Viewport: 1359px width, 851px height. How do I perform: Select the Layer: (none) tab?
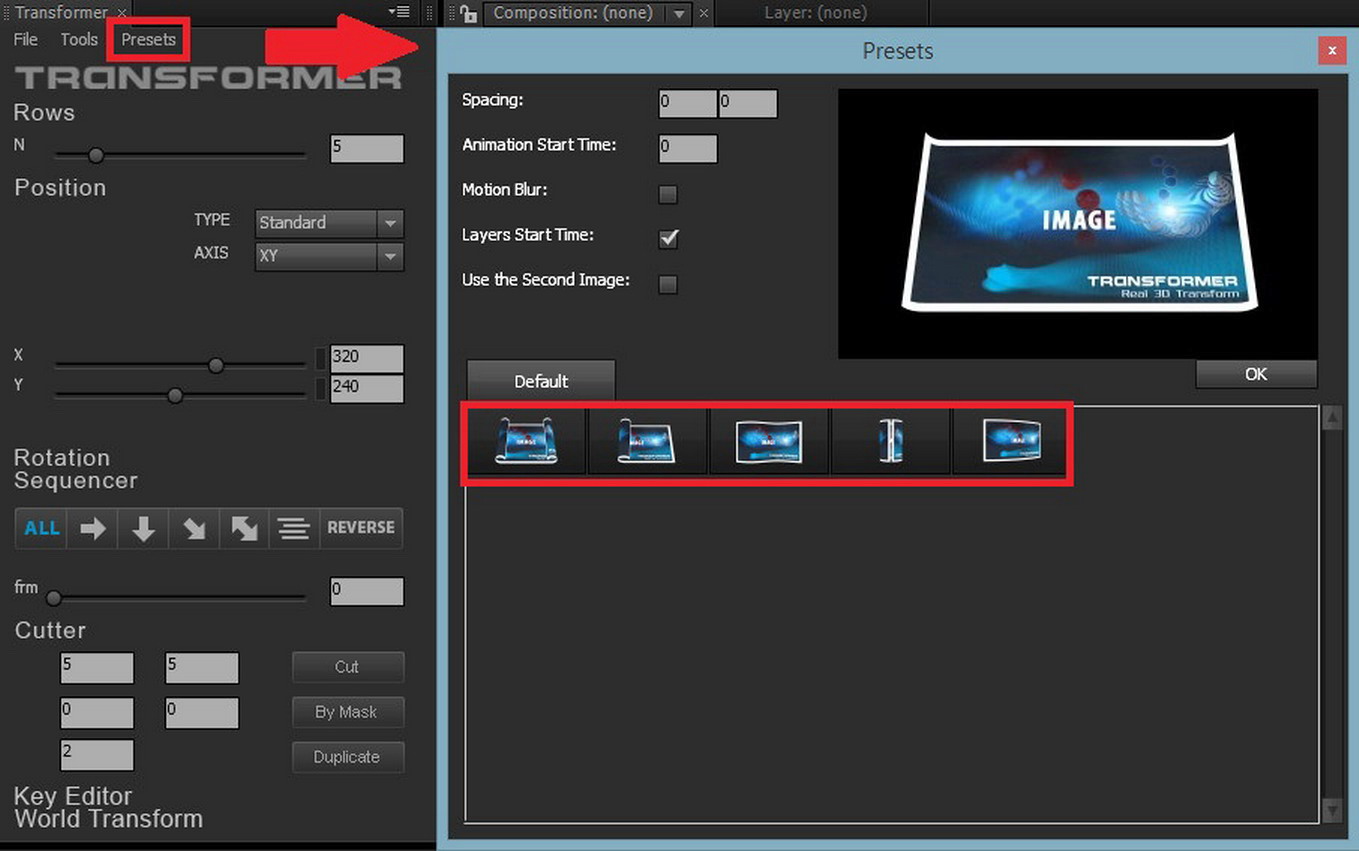(x=815, y=13)
